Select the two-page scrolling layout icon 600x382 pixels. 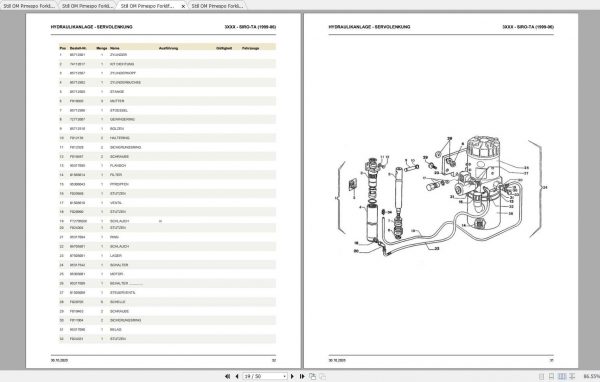point(572,377)
